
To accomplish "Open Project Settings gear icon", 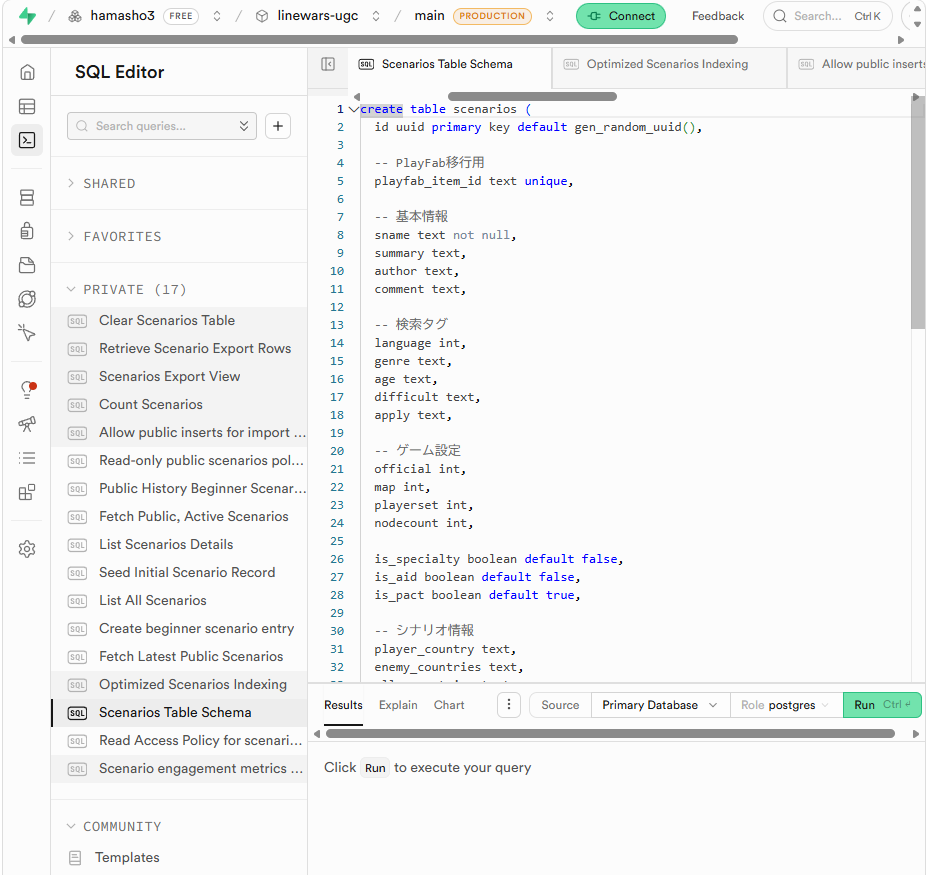I will coord(27,549).
